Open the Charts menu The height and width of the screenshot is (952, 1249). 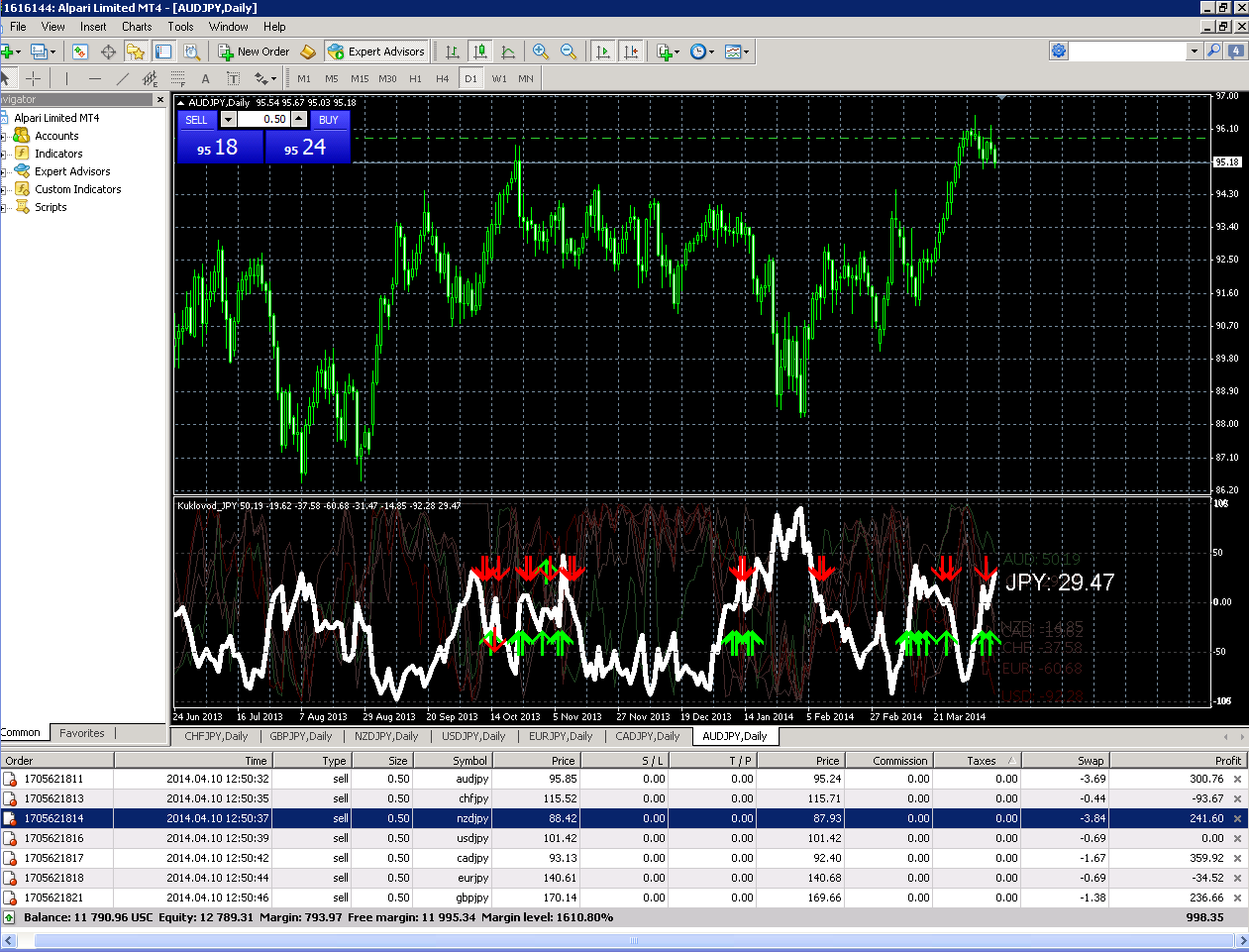[x=137, y=27]
